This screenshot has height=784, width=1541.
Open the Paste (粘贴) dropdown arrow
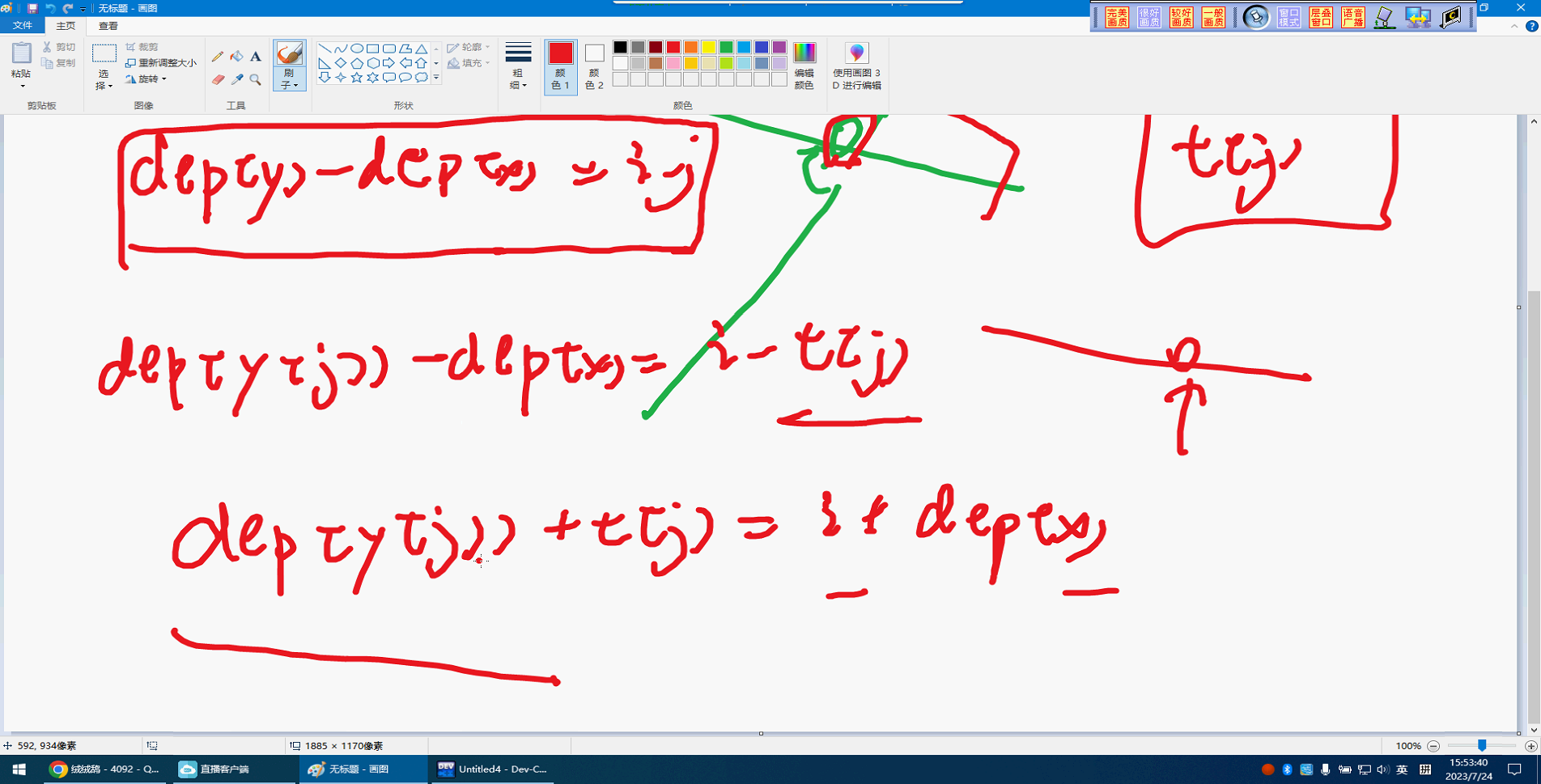tap(22, 85)
